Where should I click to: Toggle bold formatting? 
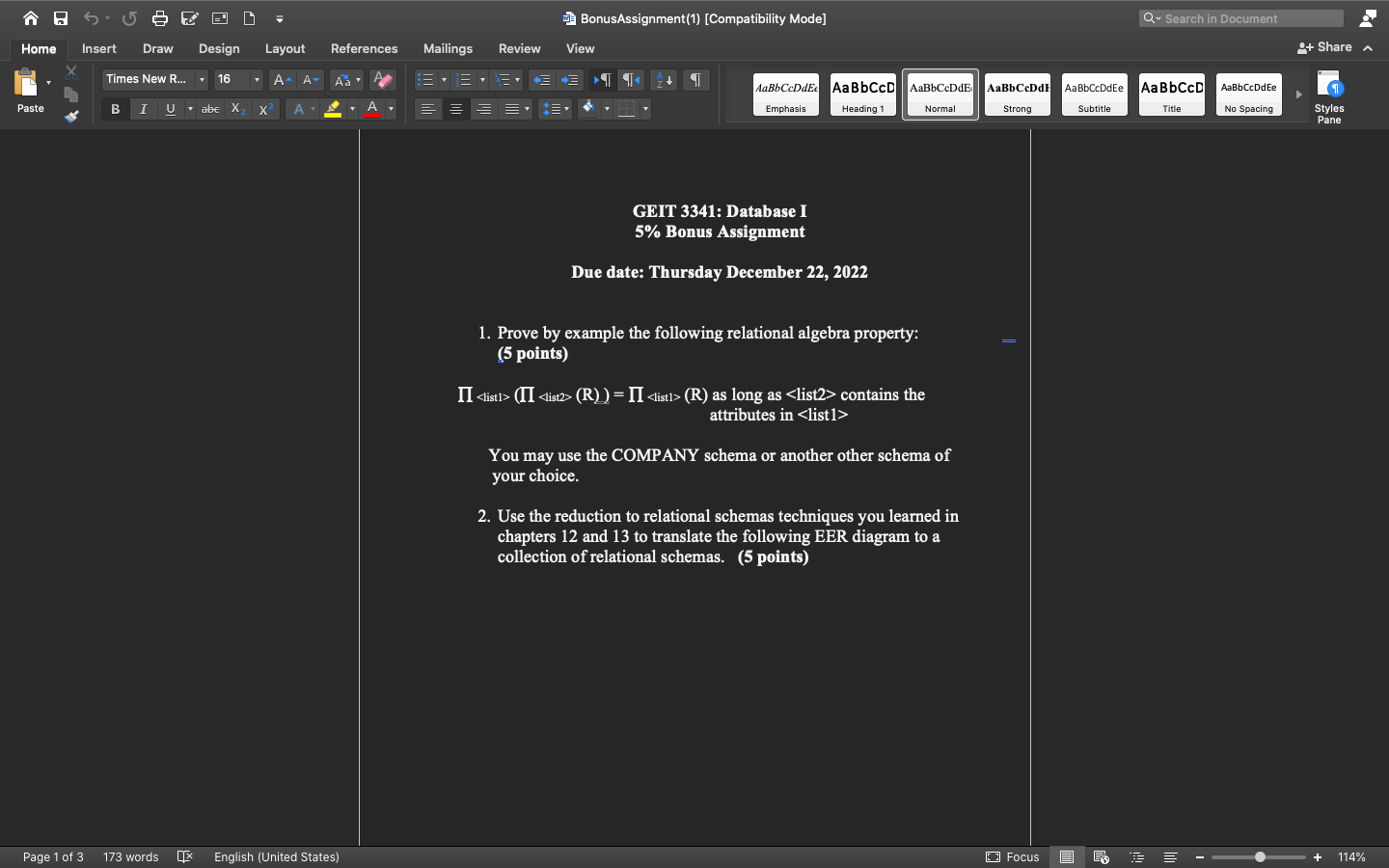(x=115, y=109)
